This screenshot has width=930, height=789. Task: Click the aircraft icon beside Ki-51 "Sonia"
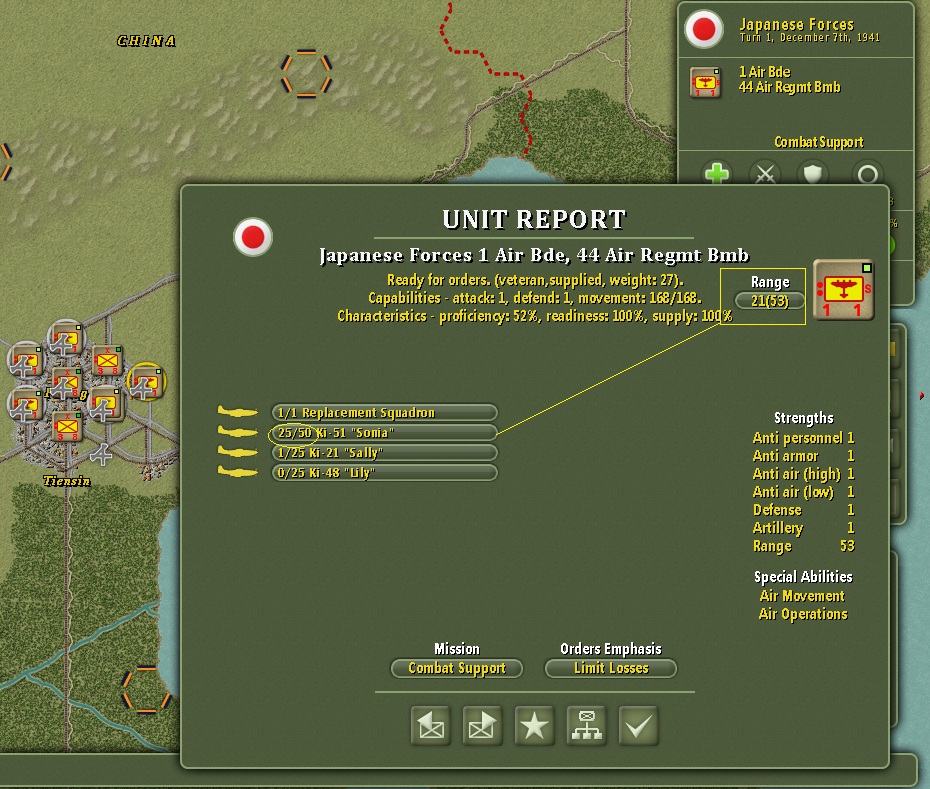pyautogui.click(x=237, y=432)
